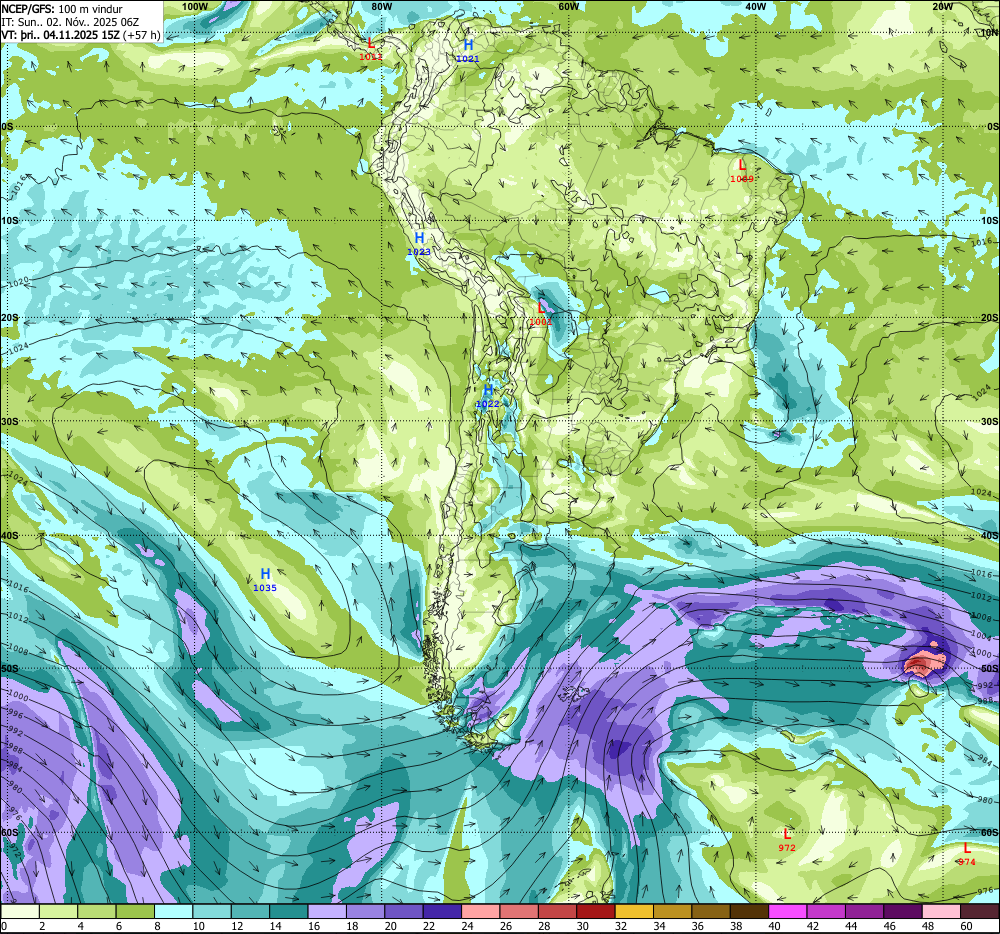Screen dimensions: 1000x934
Task: Select the VT valid time line
Action: tap(81, 35)
